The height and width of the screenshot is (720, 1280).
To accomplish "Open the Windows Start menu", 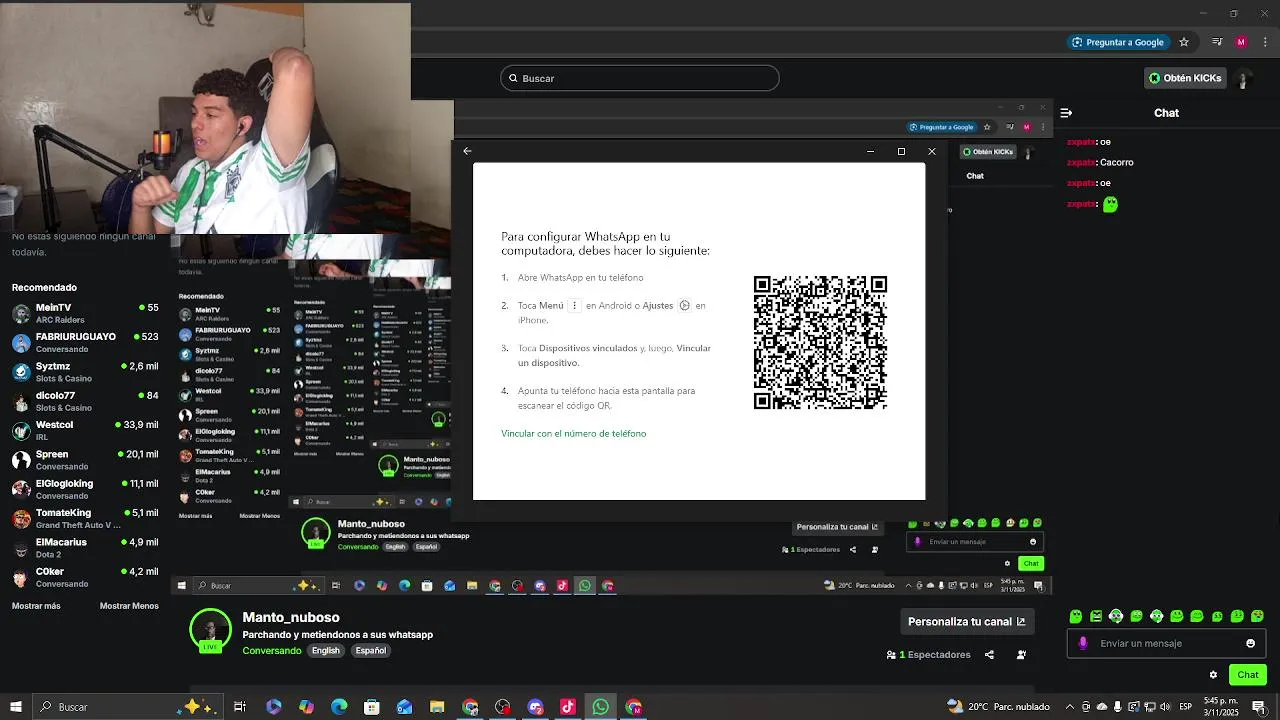I will click(x=16, y=707).
